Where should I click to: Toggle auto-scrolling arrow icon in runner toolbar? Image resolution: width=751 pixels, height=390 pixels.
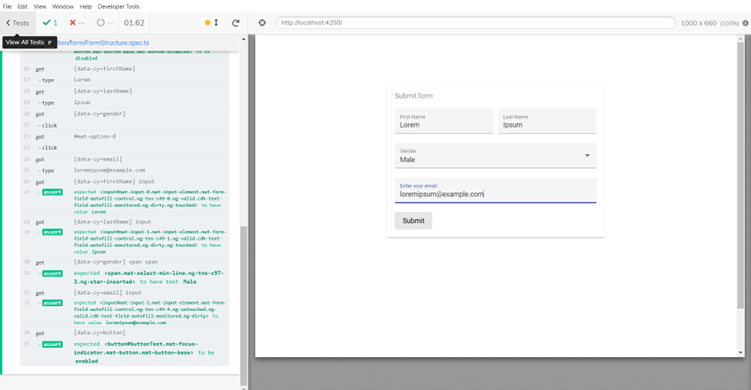click(x=216, y=23)
